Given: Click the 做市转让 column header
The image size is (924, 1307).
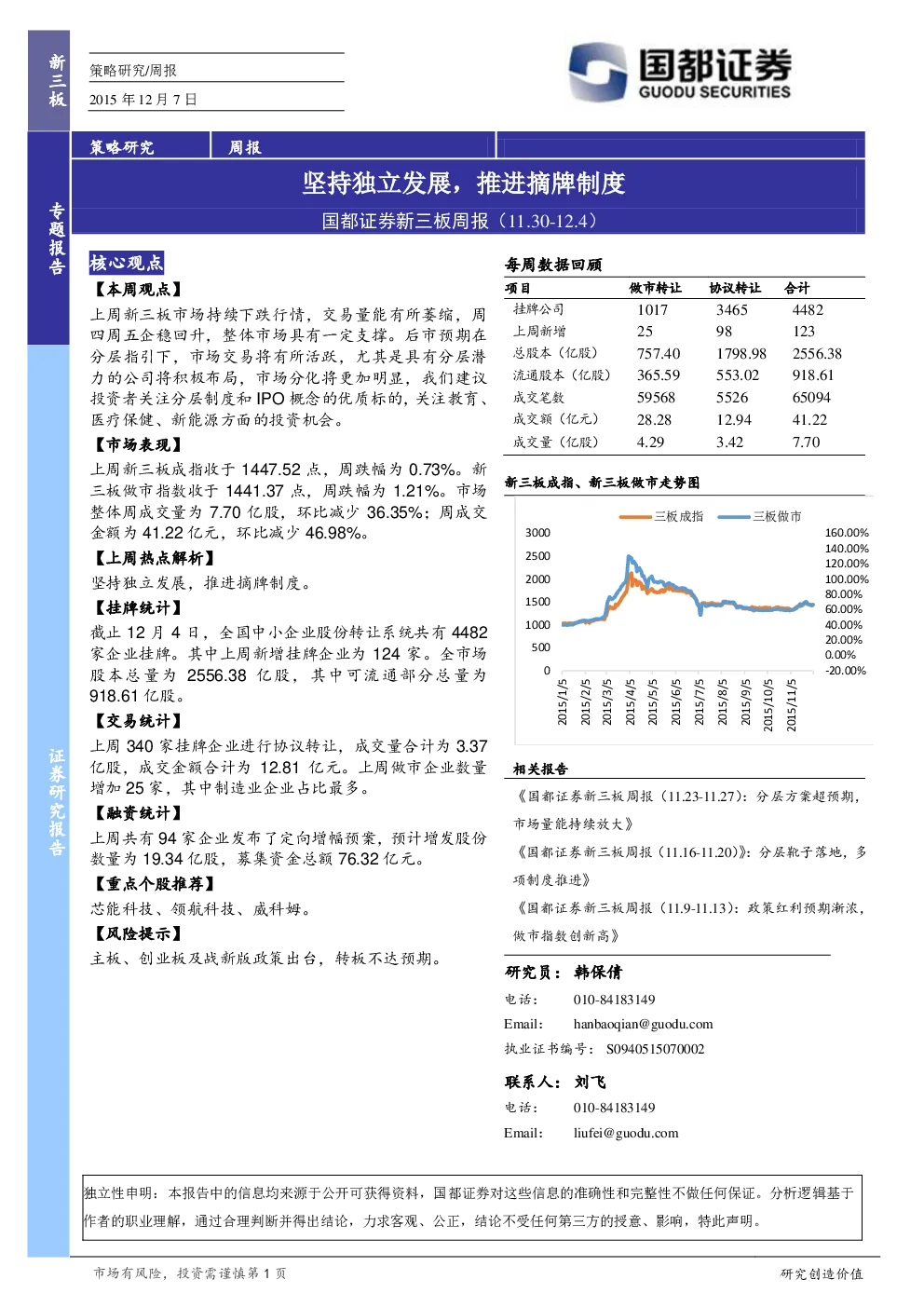Looking at the screenshot, I should pos(656,288).
